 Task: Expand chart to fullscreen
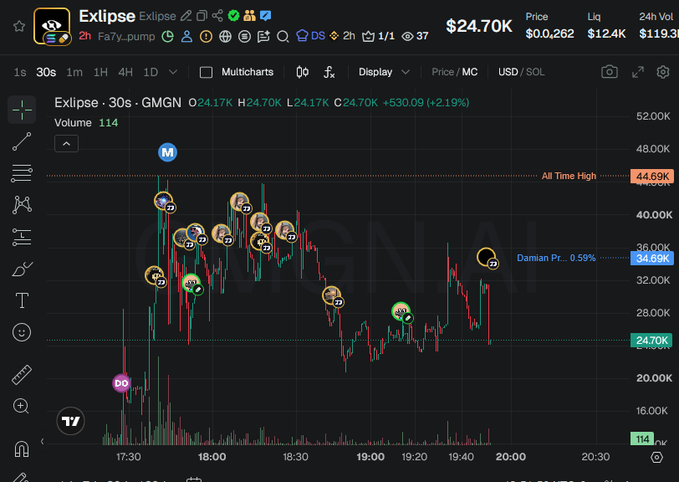coord(638,72)
